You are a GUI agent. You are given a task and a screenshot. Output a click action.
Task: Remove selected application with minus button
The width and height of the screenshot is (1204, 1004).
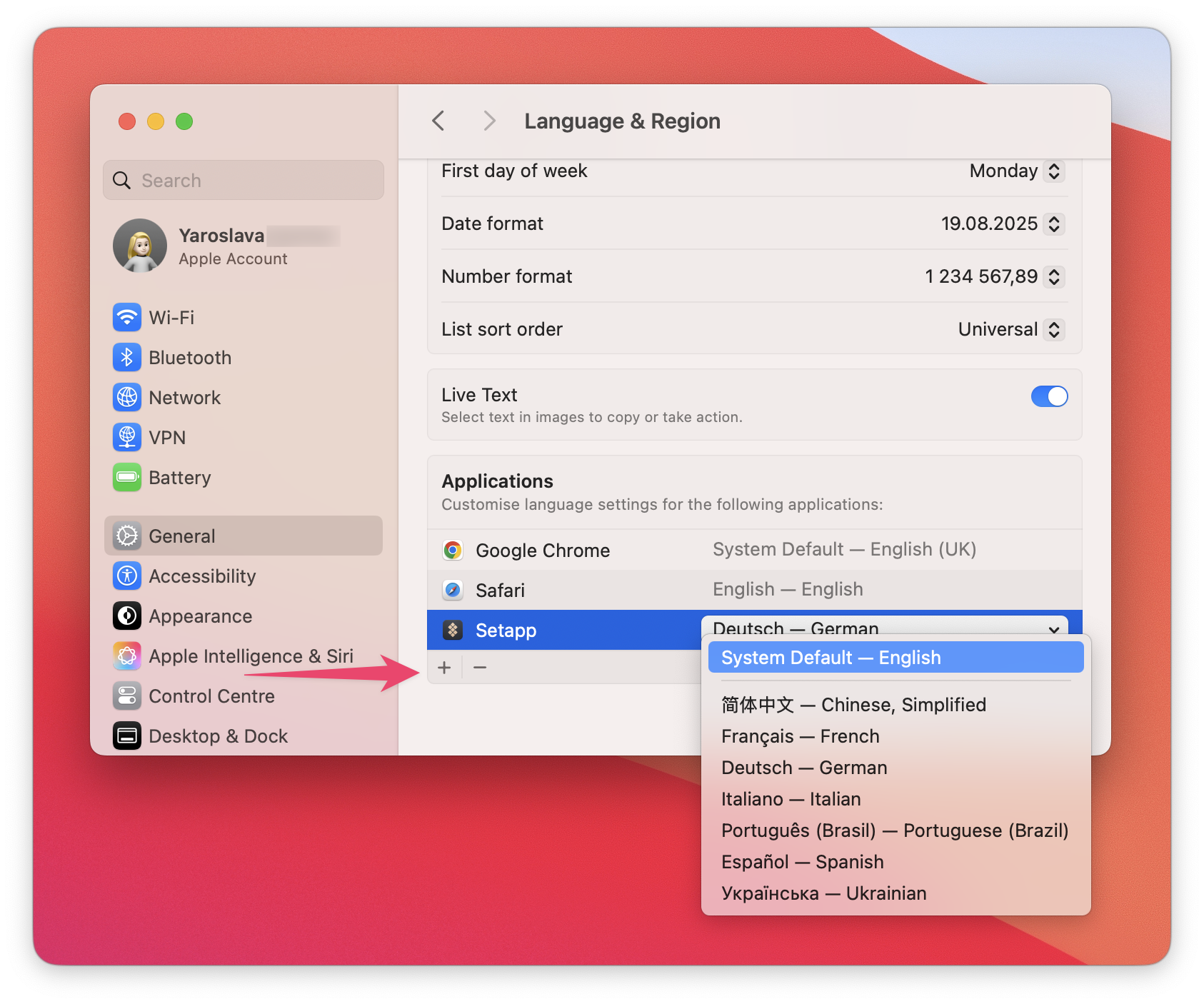pyautogui.click(x=480, y=668)
